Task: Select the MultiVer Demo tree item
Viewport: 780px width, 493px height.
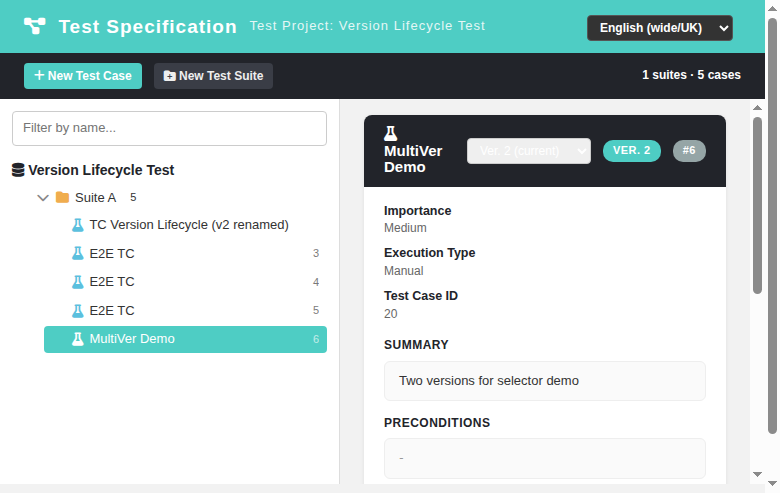Action: pyautogui.click(x=185, y=339)
